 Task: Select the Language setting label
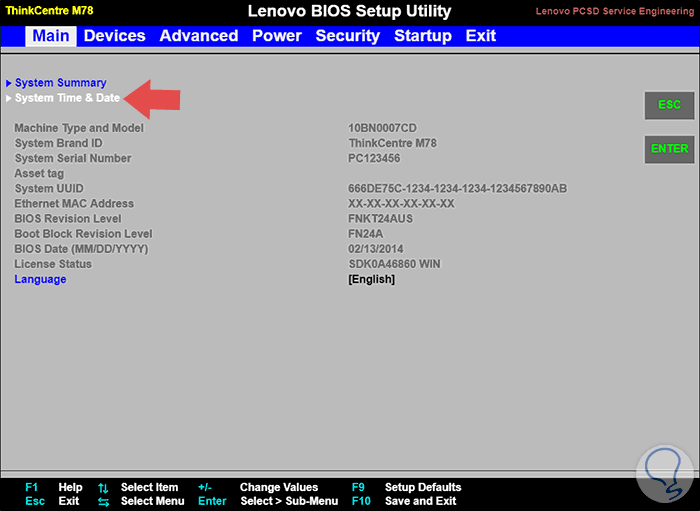pyautogui.click(x=40, y=279)
